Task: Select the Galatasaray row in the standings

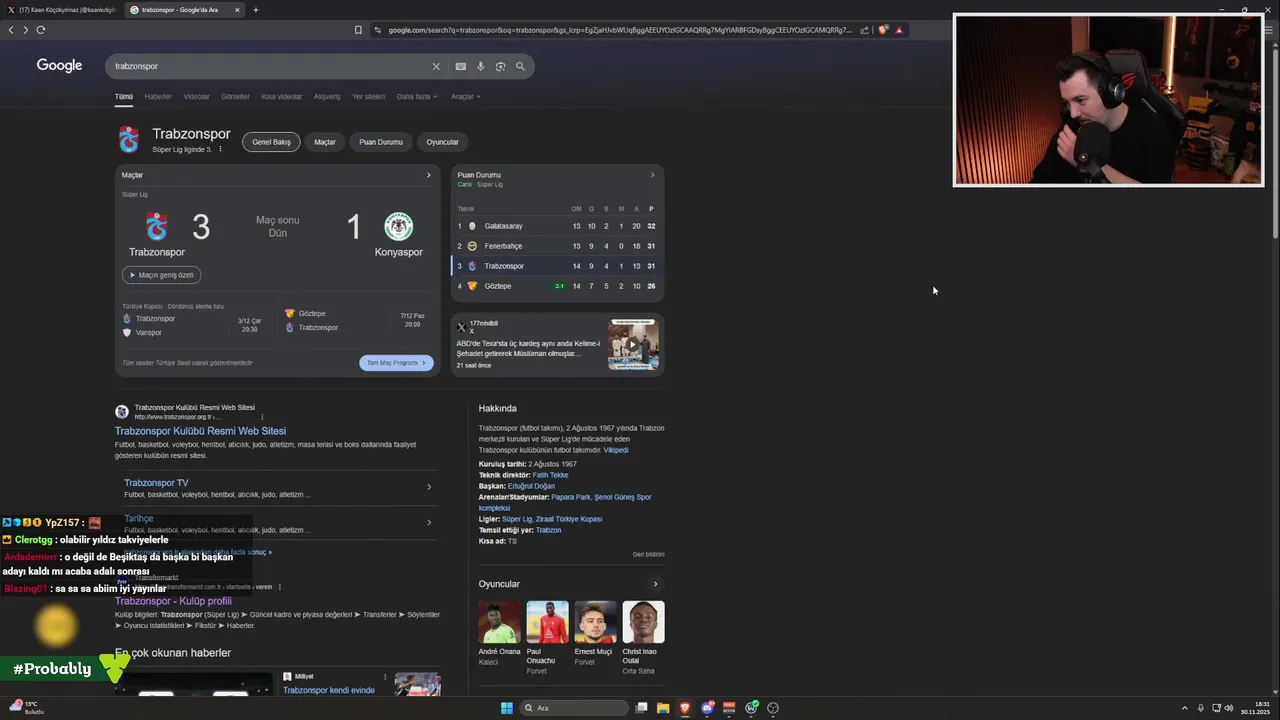Action: [557, 226]
